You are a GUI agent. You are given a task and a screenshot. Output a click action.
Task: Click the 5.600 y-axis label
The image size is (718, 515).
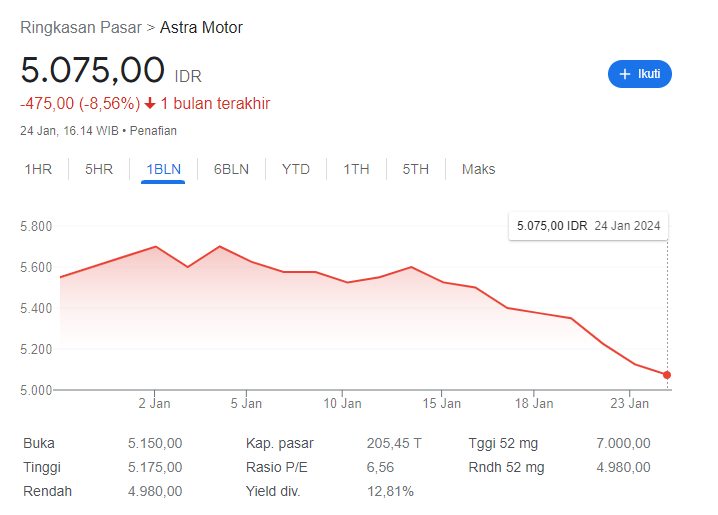[x=36, y=267]
